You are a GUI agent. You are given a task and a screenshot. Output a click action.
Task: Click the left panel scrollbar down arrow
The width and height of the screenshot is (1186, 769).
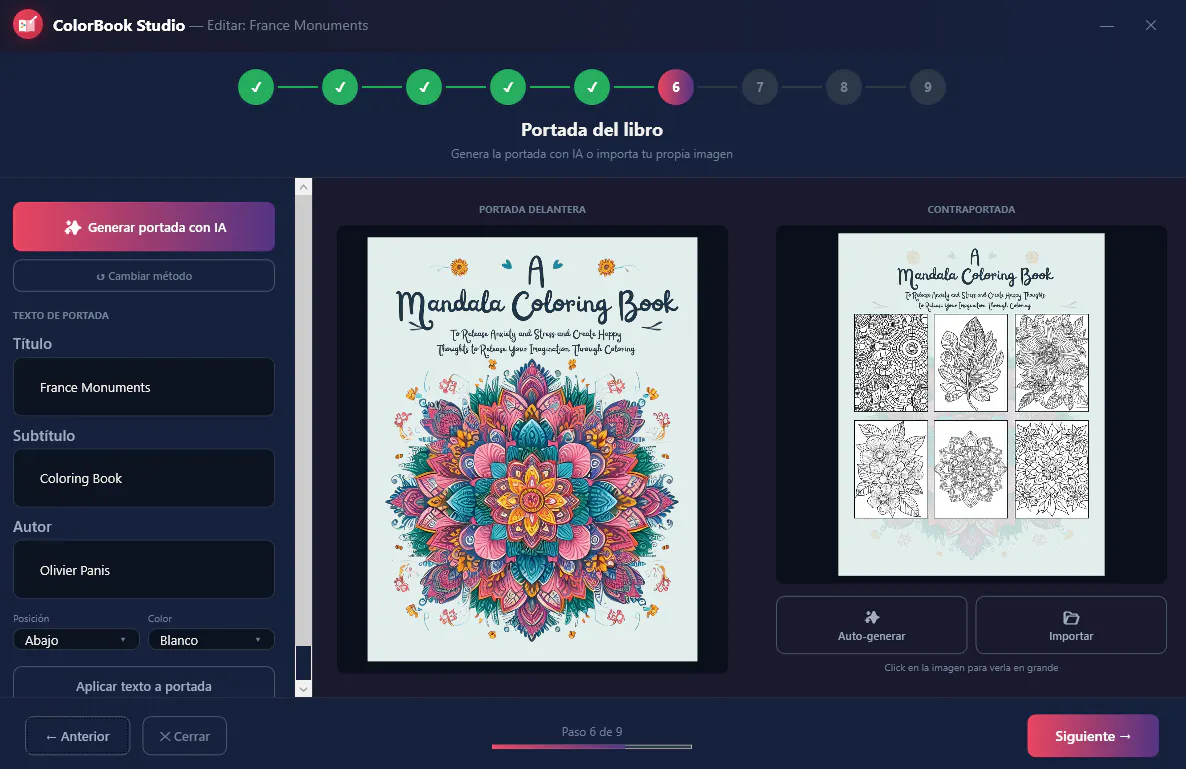pyautogui.click(x=303, y=689)
